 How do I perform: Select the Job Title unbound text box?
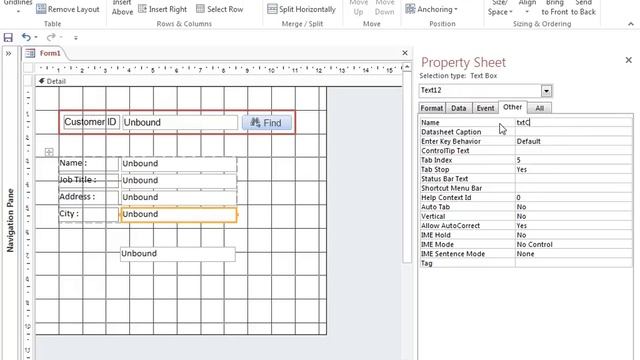click(178, 180)
